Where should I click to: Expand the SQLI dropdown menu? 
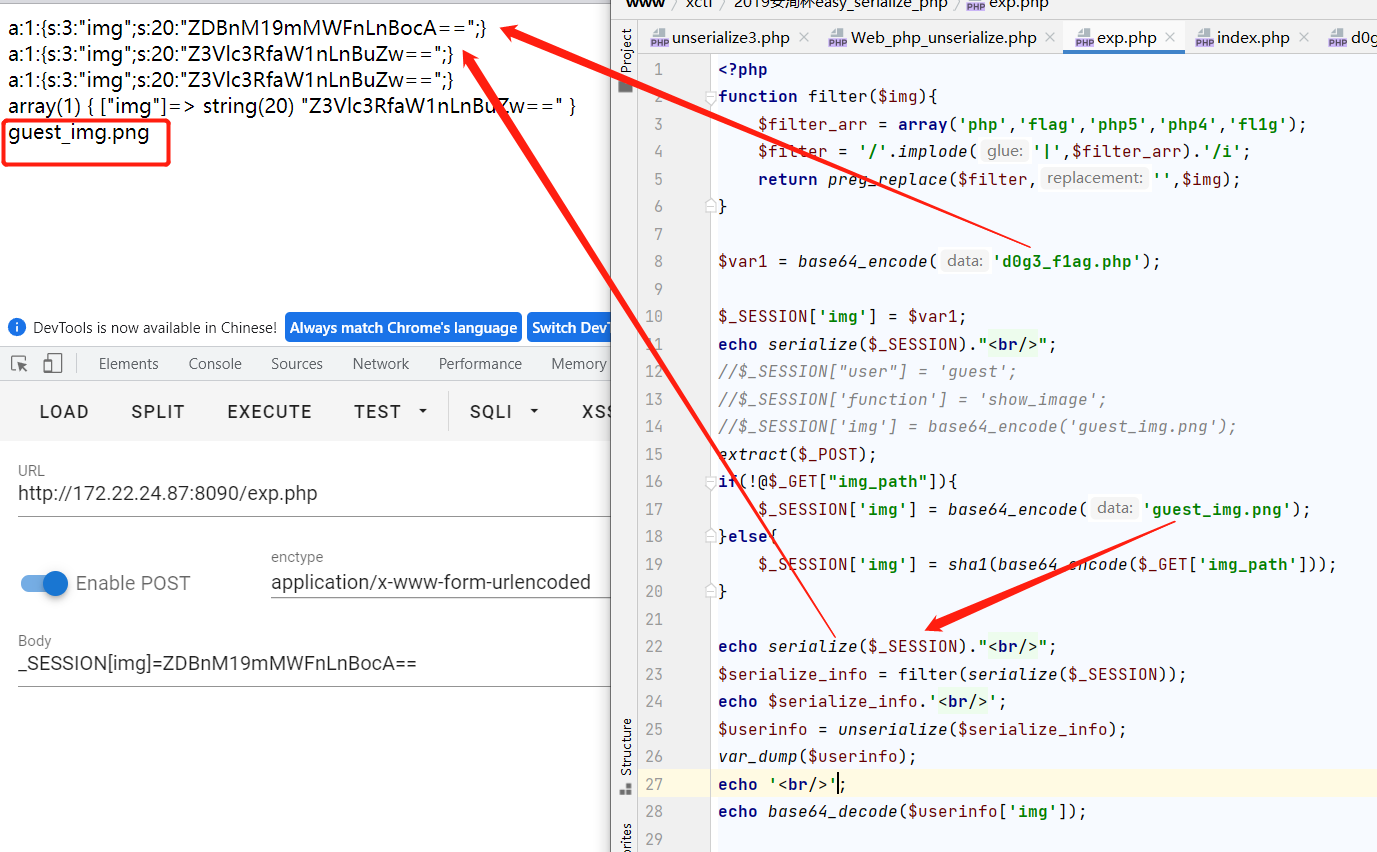[504, 412]
